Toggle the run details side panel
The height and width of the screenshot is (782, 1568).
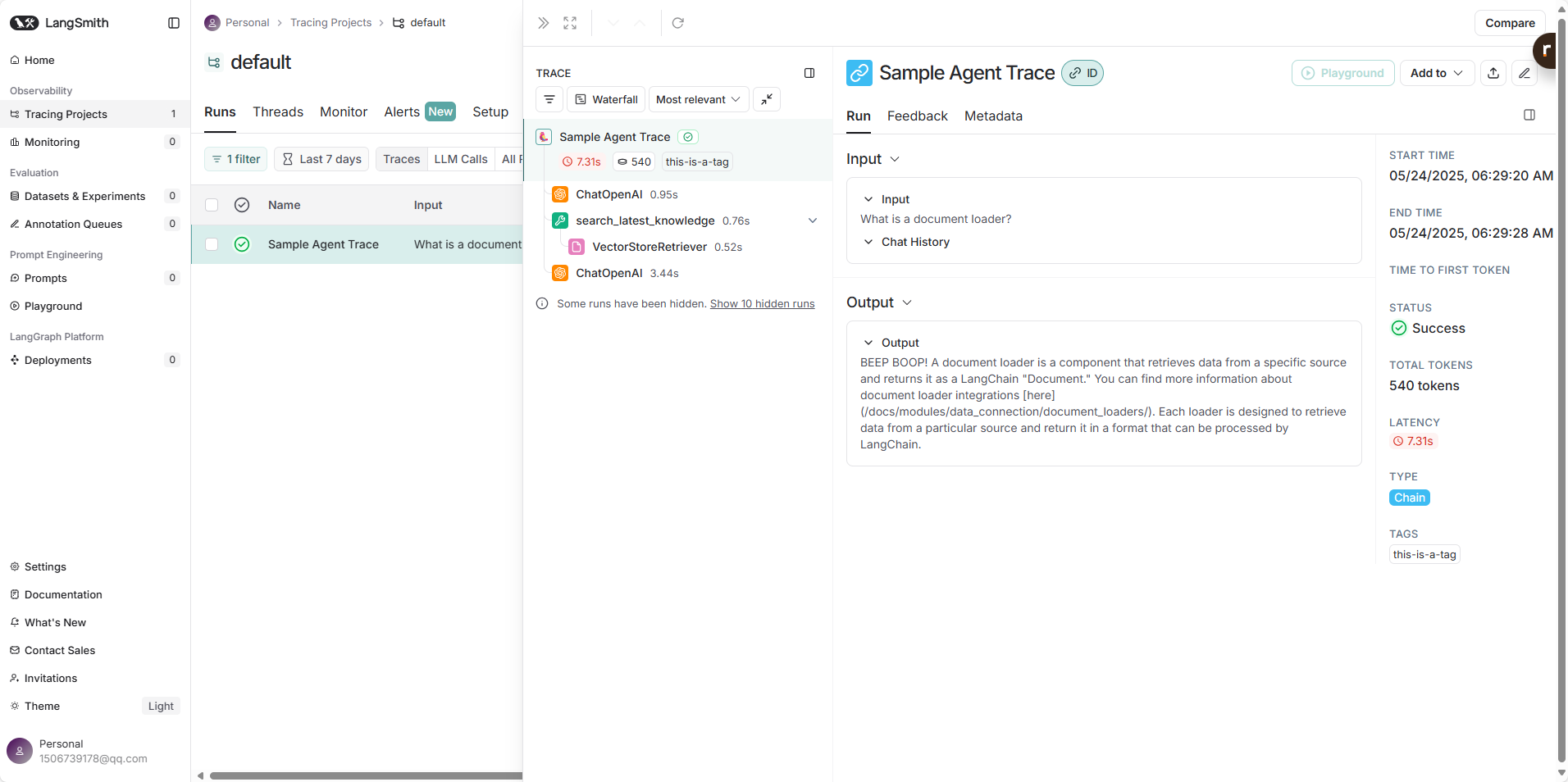[1529, 115]
